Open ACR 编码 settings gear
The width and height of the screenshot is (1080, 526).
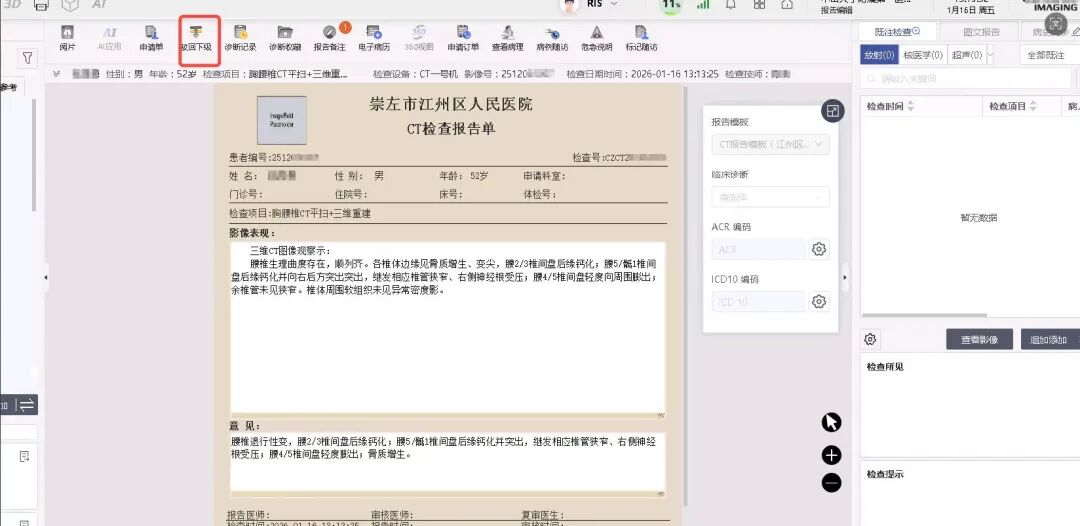coord(818,249)
